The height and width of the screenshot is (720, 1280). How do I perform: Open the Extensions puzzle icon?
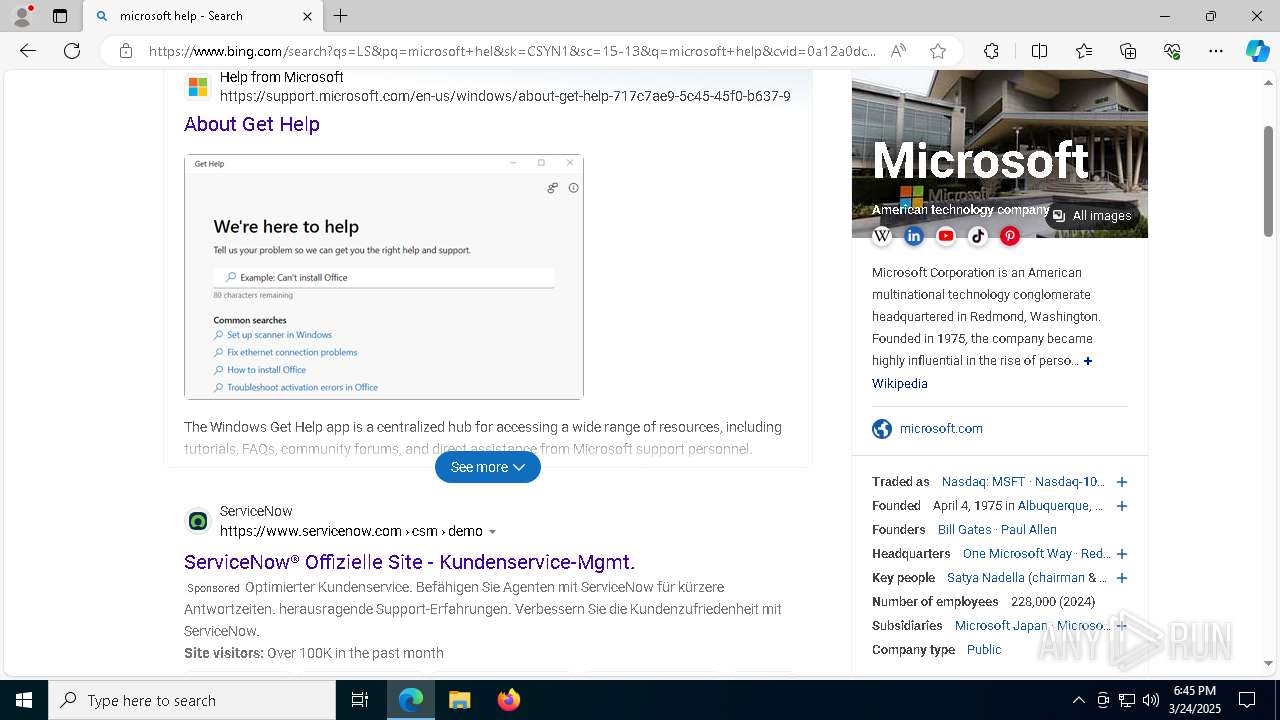[x=991, y=51]
